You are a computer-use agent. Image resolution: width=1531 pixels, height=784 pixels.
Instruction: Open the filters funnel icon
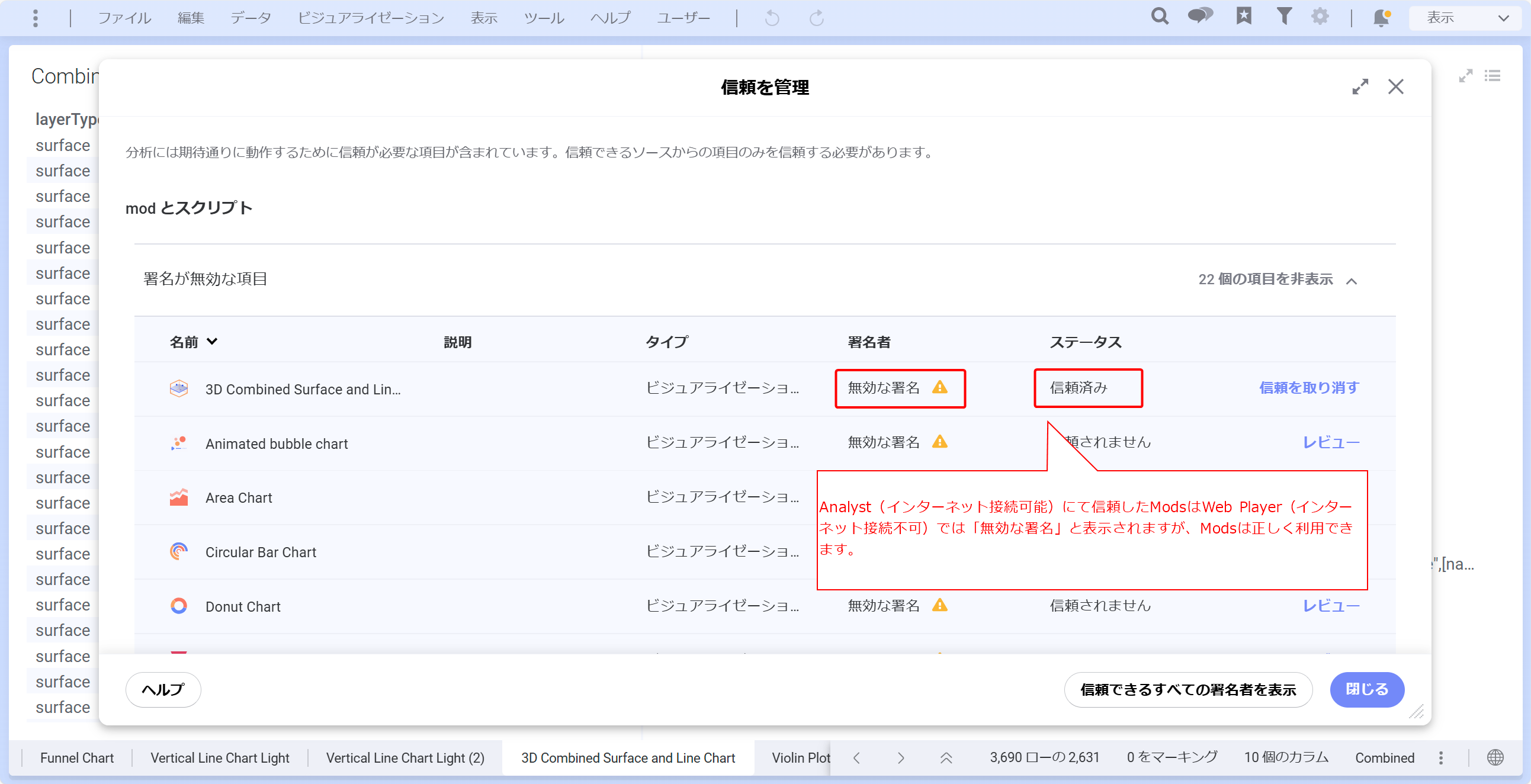pos(1284,16)
